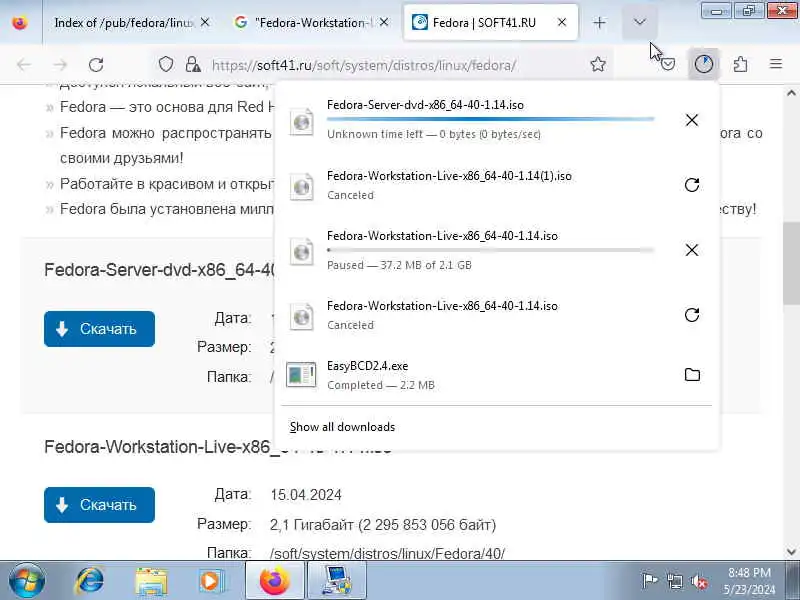Screen dimensions: 800x600
Task: Click the network computers taskbar application icon
Action: coord(336,581)
